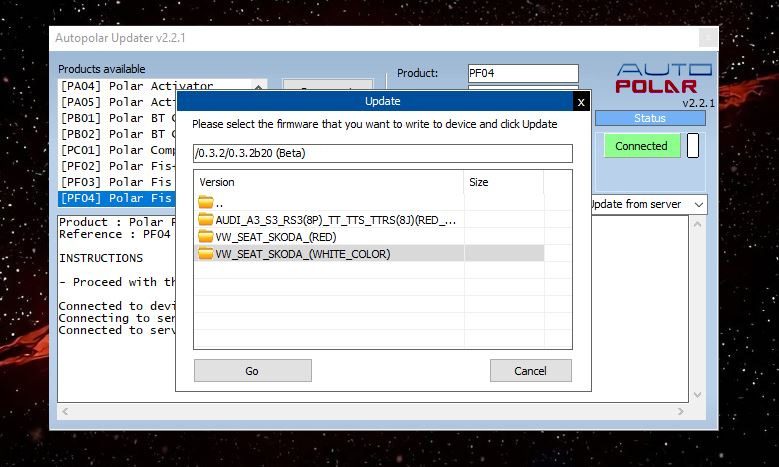Close the Autopolar Updater main window

(x=708, y=38)
